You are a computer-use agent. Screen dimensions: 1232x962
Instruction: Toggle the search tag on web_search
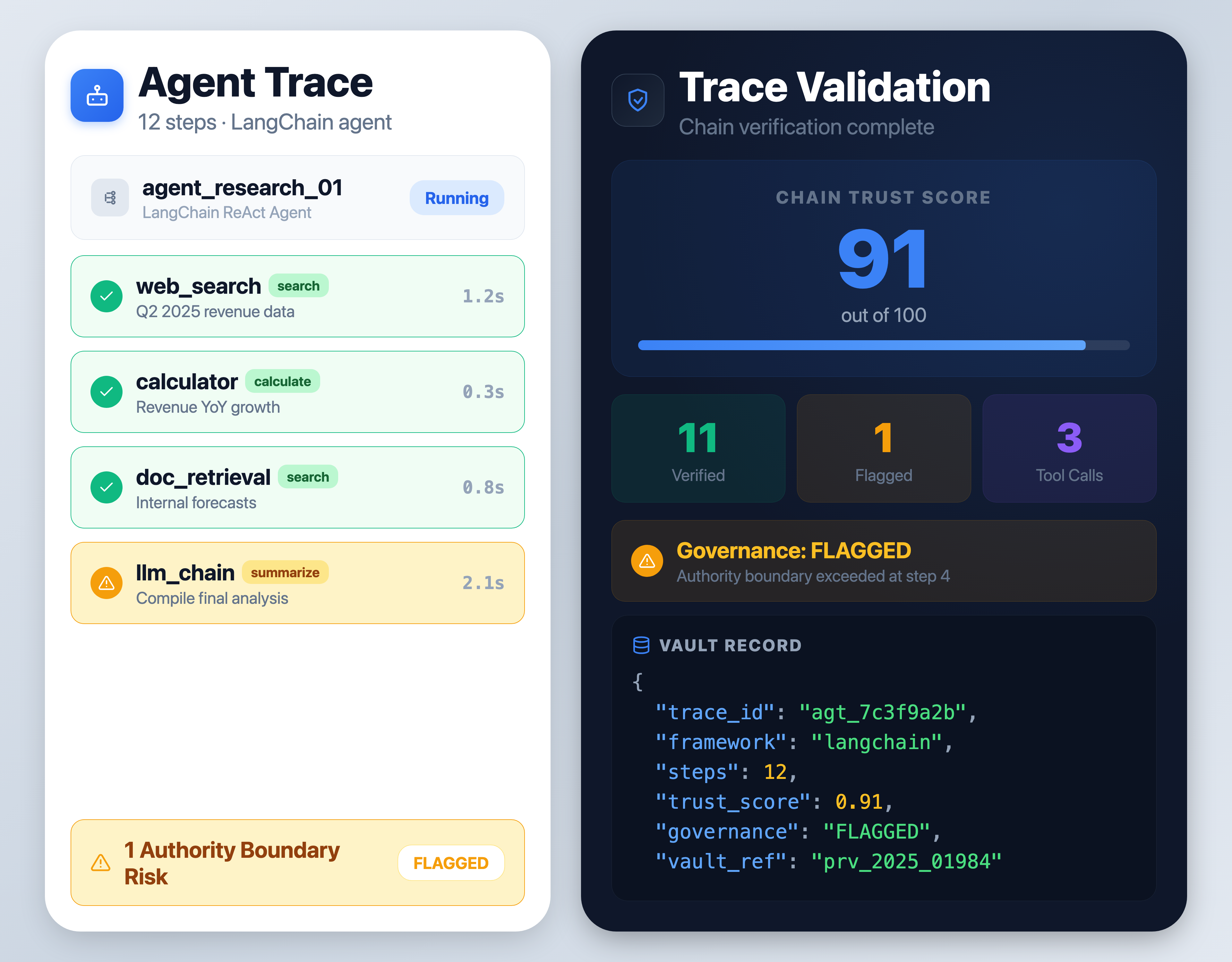(x=298, y=286)
